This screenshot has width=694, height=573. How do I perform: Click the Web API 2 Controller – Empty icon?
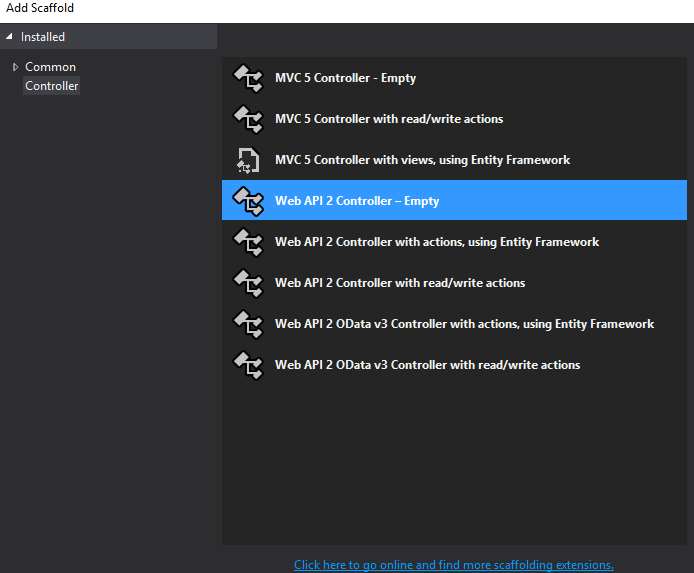coord(247,201)
